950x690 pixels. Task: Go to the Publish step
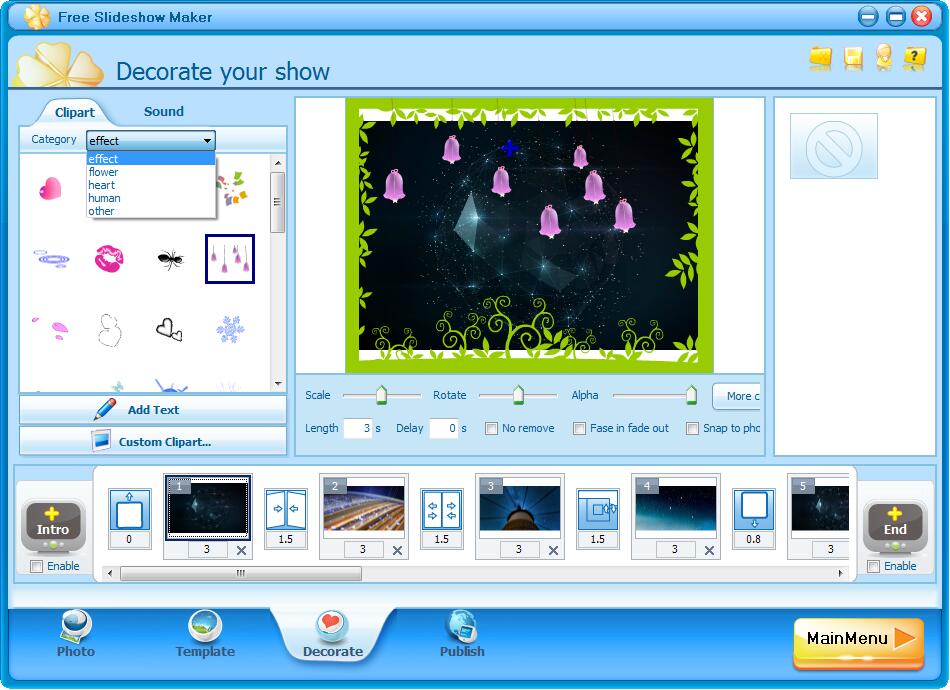[x=462, y=632]
